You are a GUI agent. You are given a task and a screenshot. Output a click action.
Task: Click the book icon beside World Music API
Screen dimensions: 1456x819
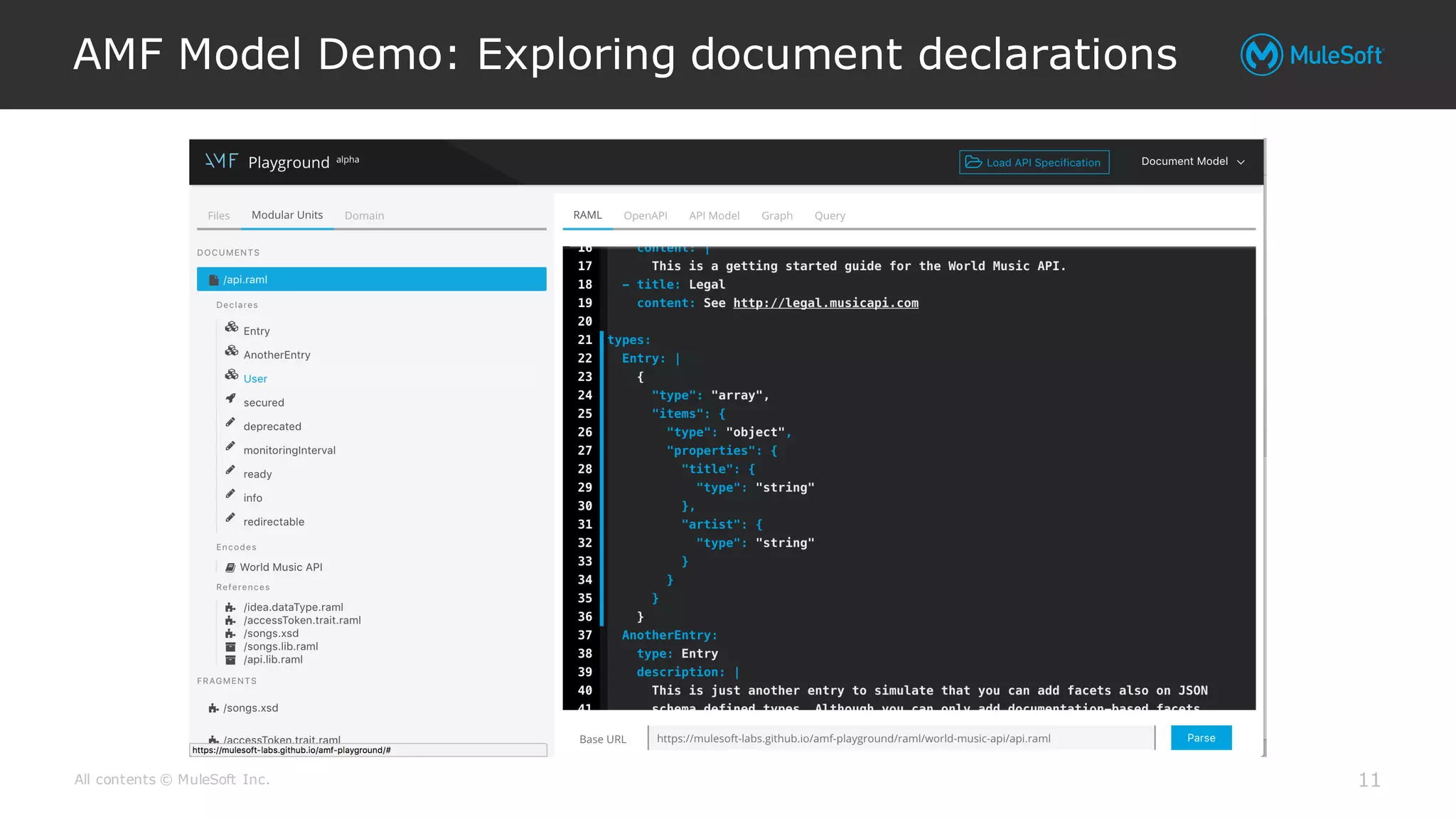230,567
